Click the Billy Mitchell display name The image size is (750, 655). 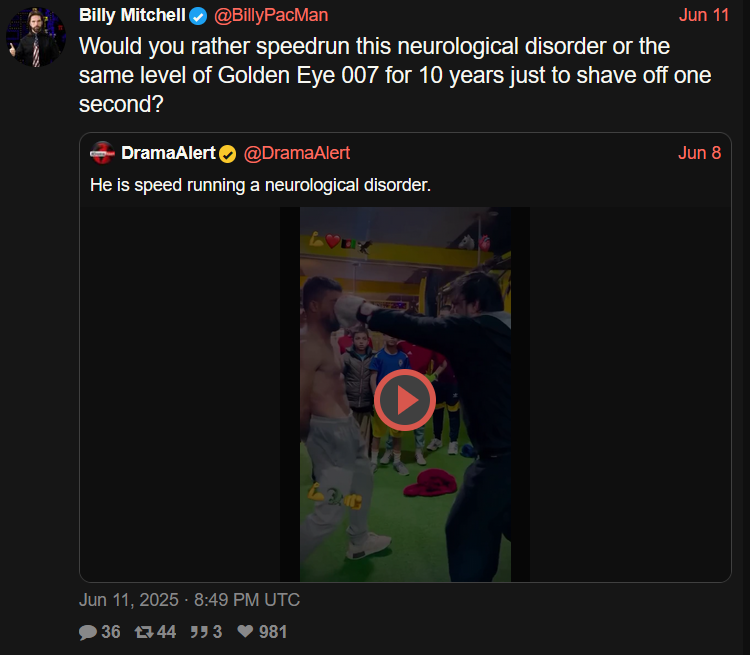[x=132, y=15]
